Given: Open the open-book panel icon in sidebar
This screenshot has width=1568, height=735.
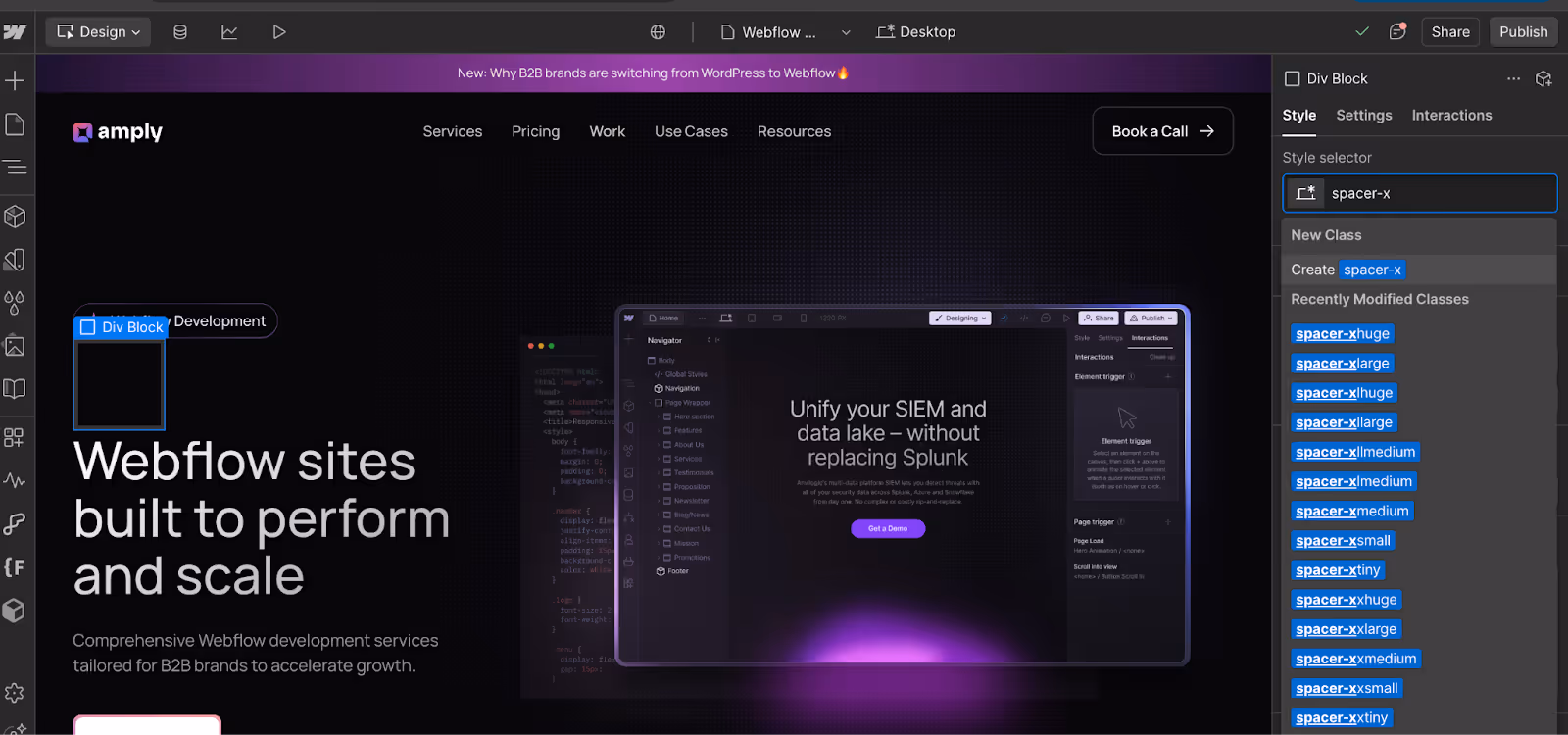Looking at the screenshot, I should pos(15,388).
